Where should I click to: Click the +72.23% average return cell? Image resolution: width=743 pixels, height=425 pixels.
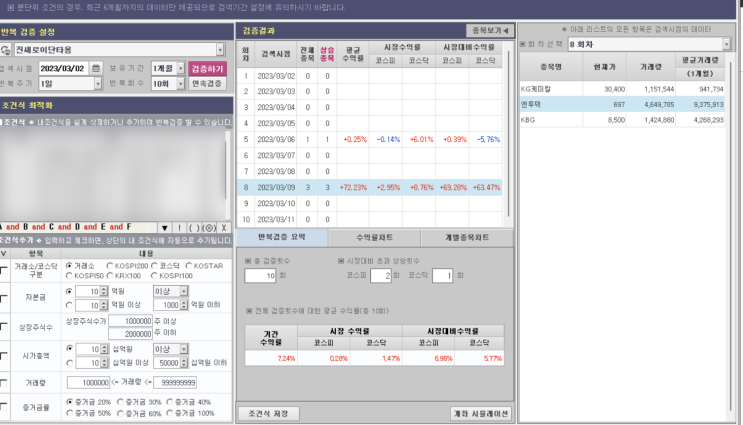click(353, 188)
